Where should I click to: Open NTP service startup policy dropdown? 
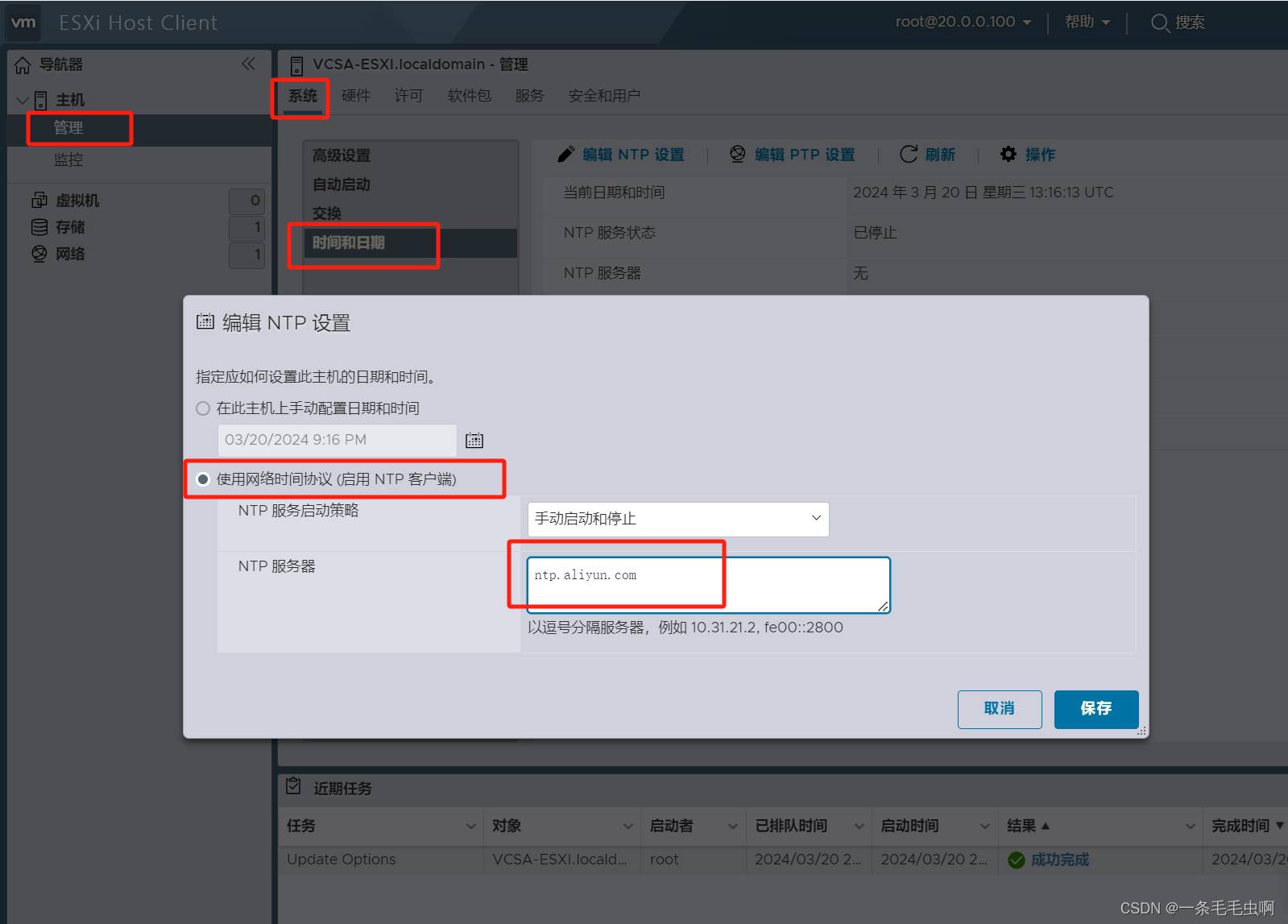coord(677,519)
